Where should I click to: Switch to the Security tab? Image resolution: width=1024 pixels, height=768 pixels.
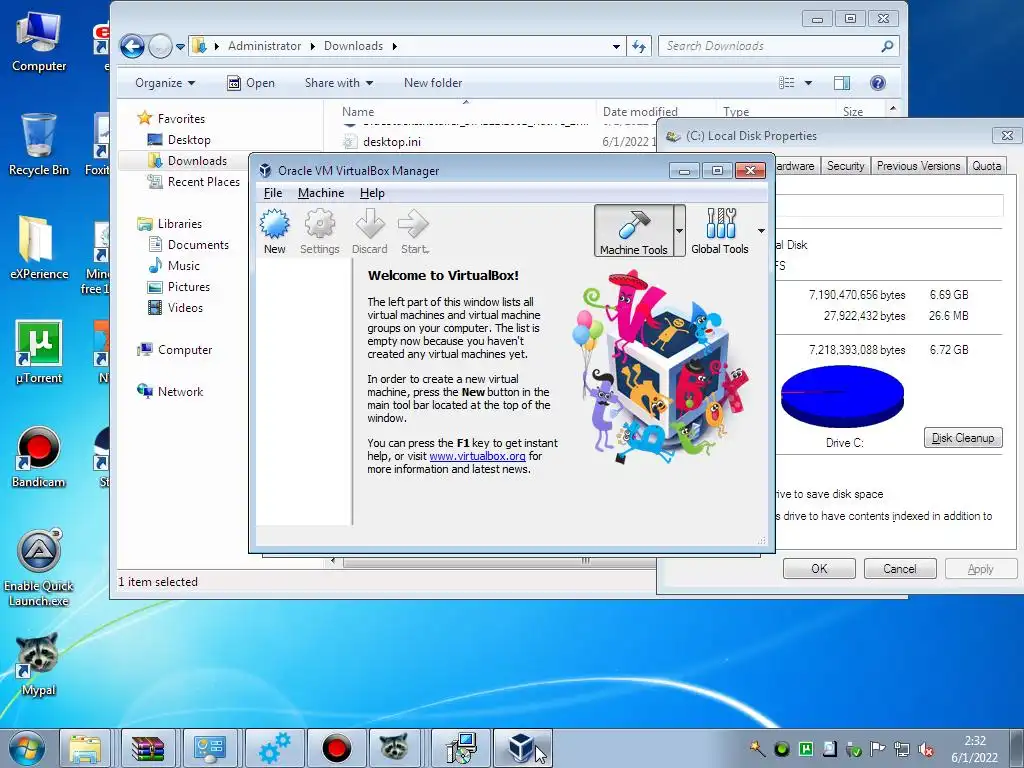[845, 166]
